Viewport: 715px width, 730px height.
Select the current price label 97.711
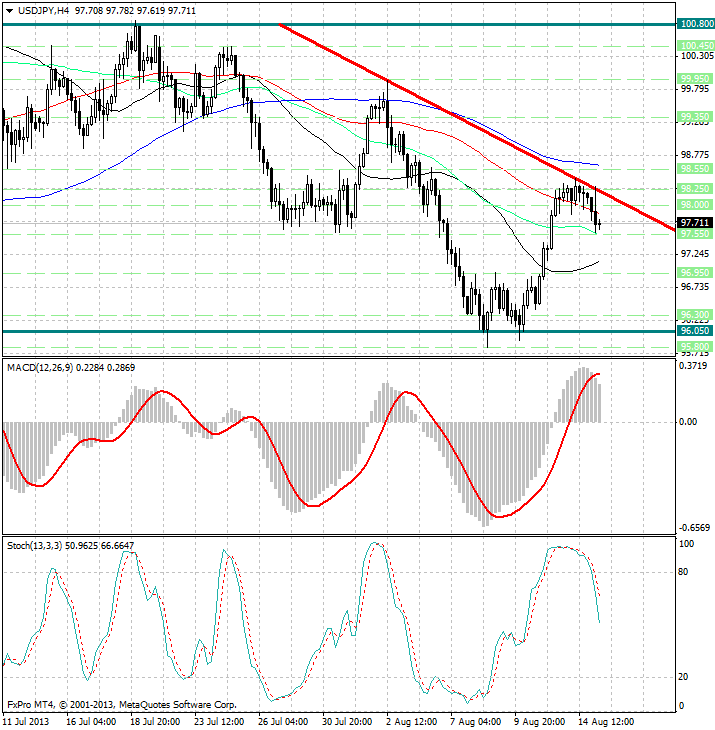[x=695, y=223]
